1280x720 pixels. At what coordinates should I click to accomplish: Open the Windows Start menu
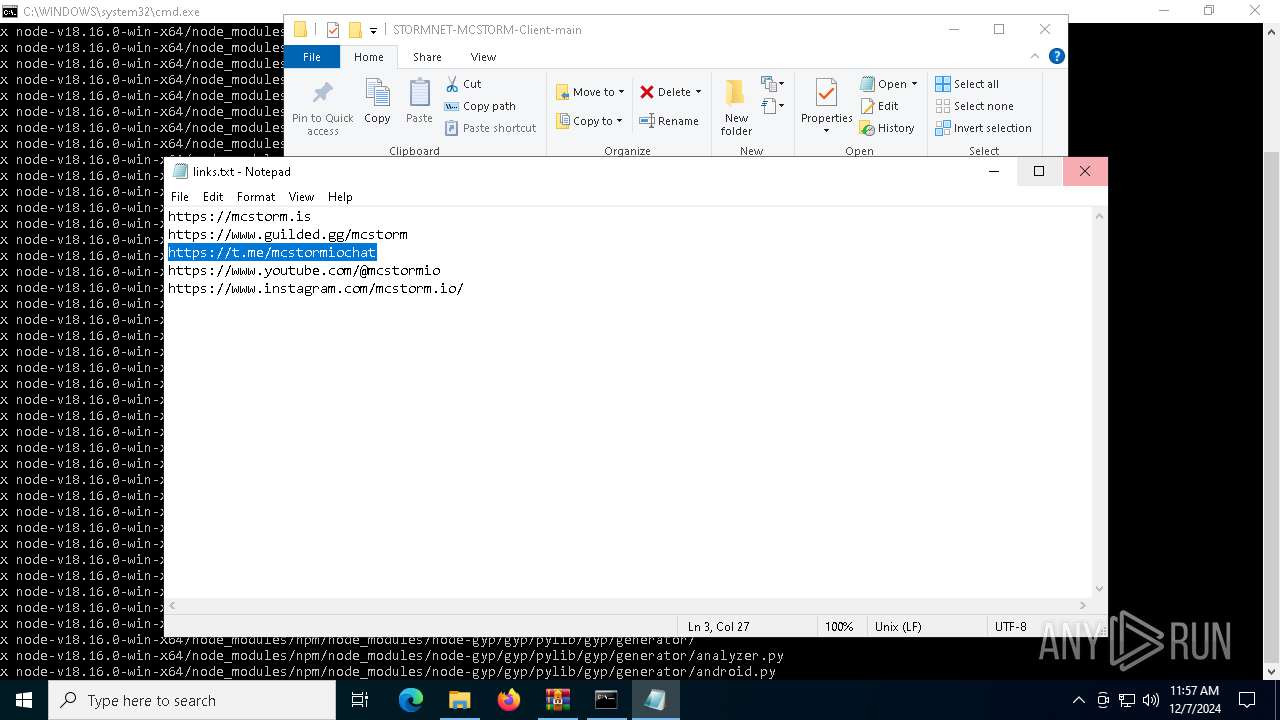[24, 700]
